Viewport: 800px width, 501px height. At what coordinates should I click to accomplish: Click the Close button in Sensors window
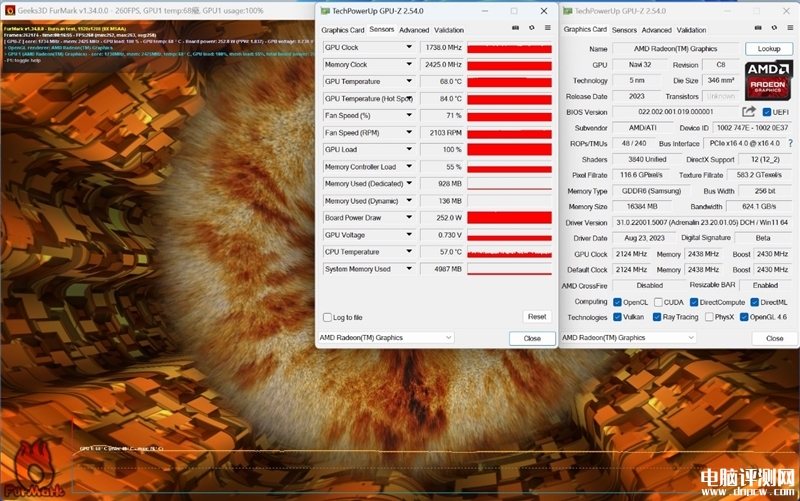[x=532, y=338]
